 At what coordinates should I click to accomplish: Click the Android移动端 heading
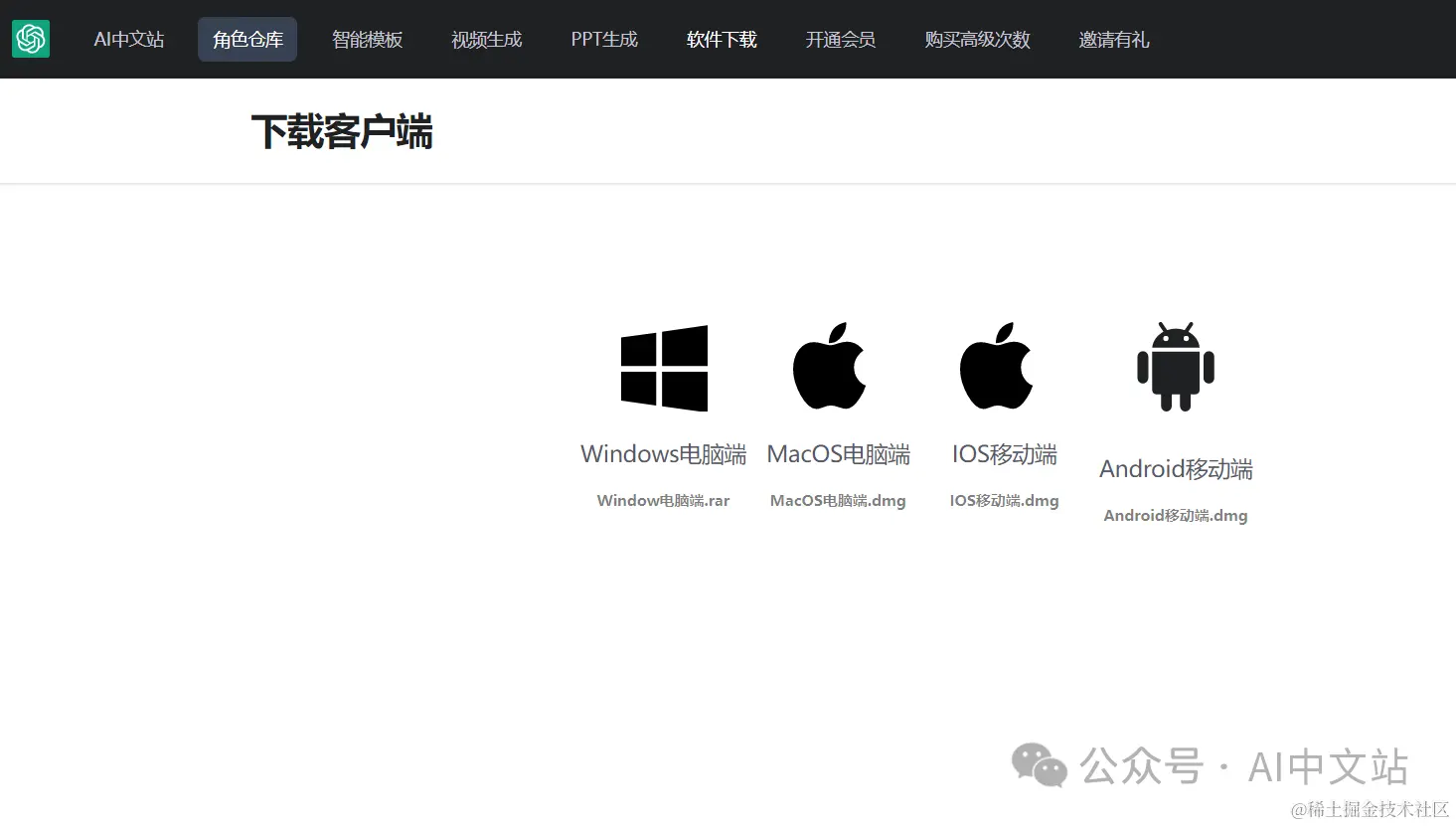[1176, 469]
